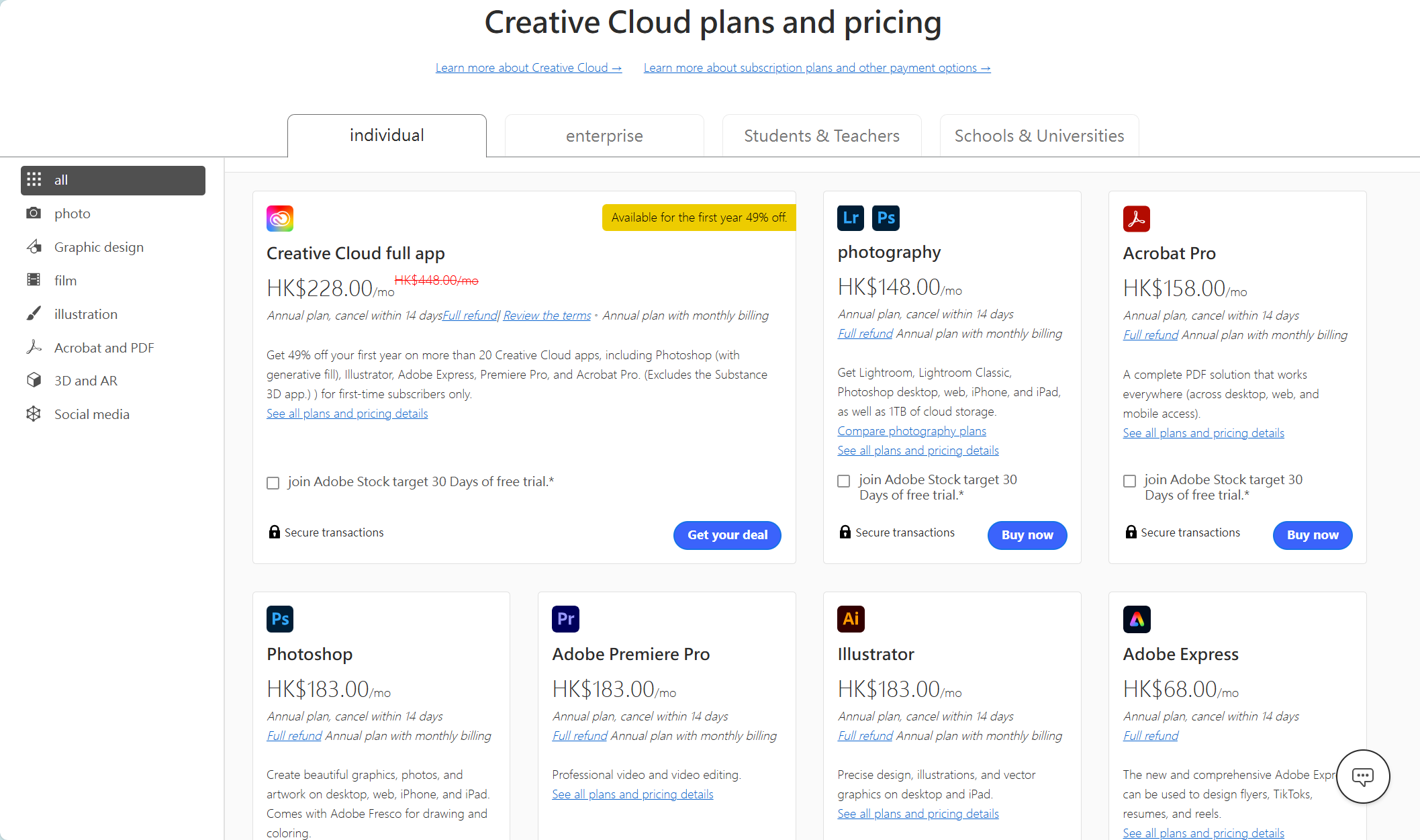
Task: Open the chat bubble support widget
Action: (x=1363, y=776)
